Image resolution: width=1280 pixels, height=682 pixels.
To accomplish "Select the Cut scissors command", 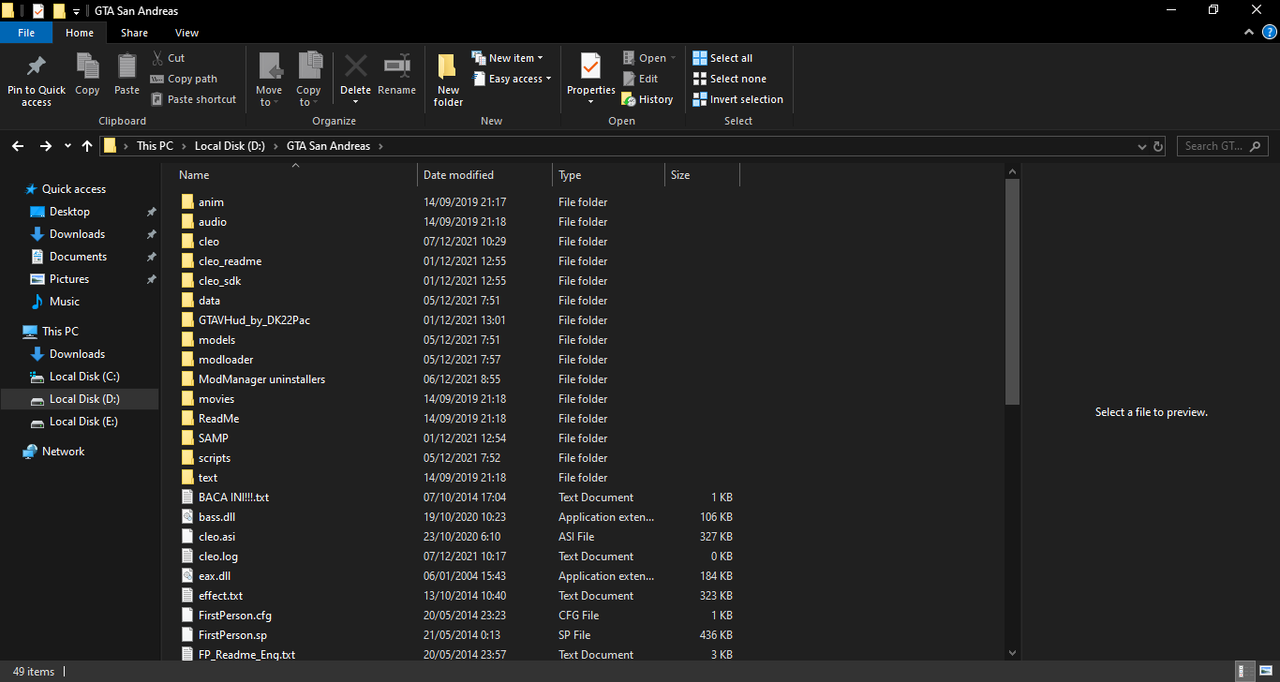I will pyautogui.click(x=168, y=58).
